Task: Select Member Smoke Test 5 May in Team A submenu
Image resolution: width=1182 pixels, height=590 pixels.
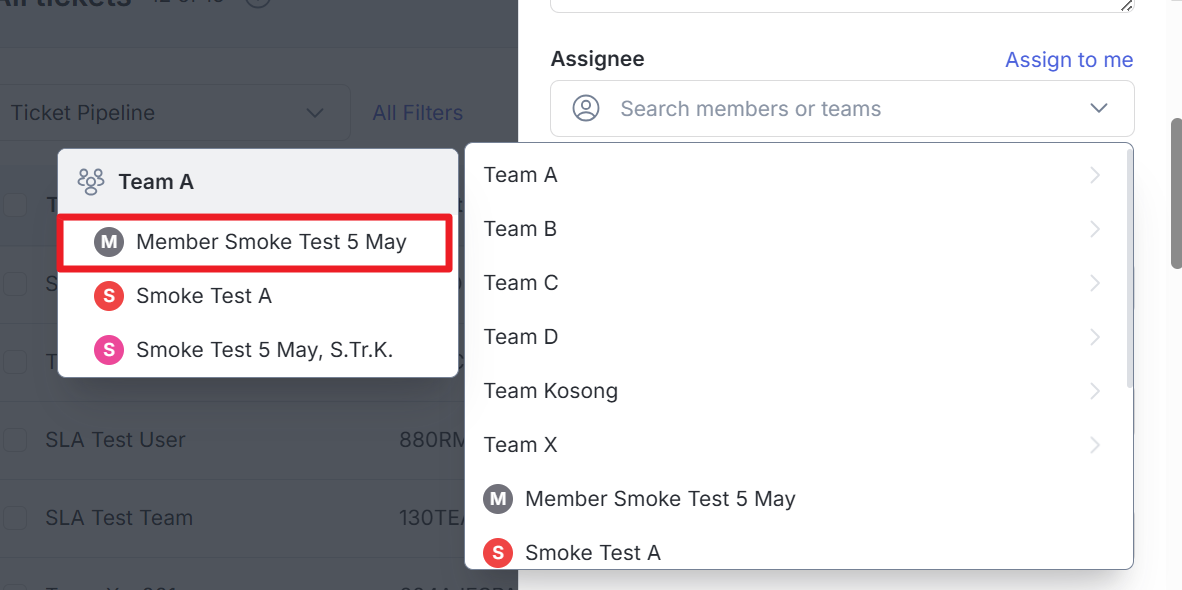Action: [x=271, y=242]
